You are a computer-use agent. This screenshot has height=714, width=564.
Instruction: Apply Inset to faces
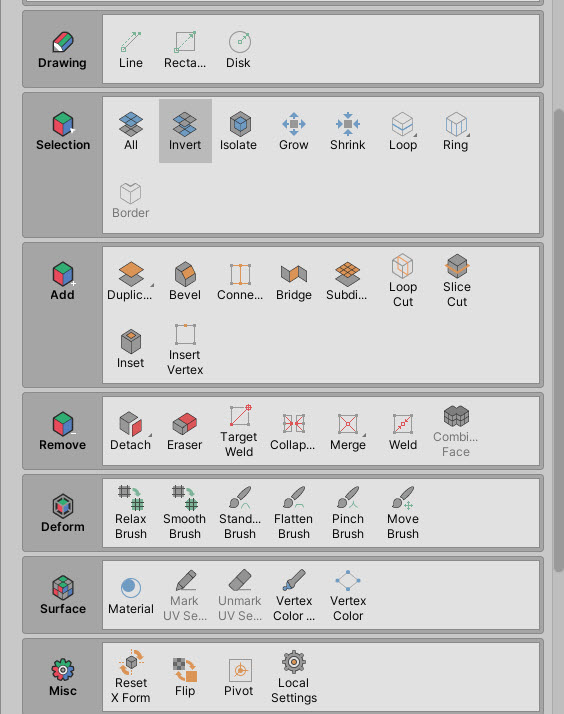point(131,350)
